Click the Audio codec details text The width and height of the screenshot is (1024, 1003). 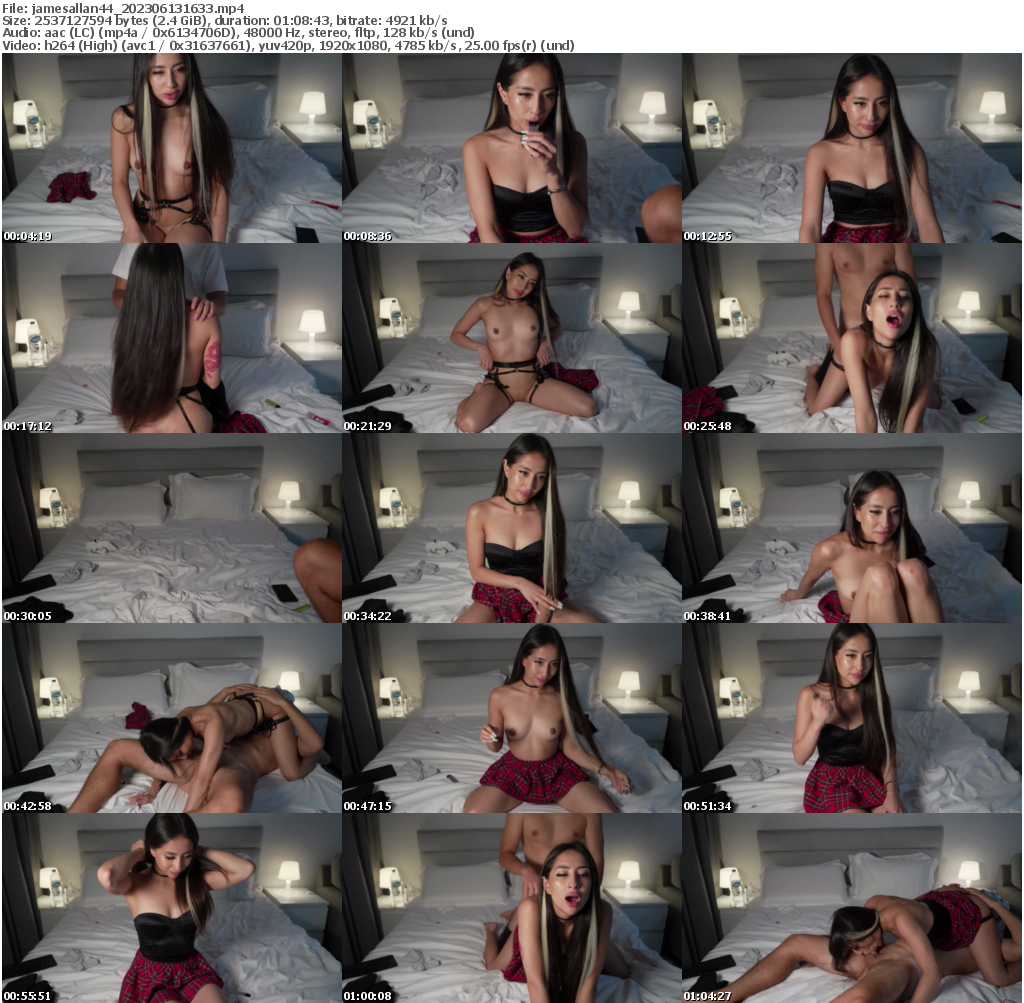tap(240, 32)
